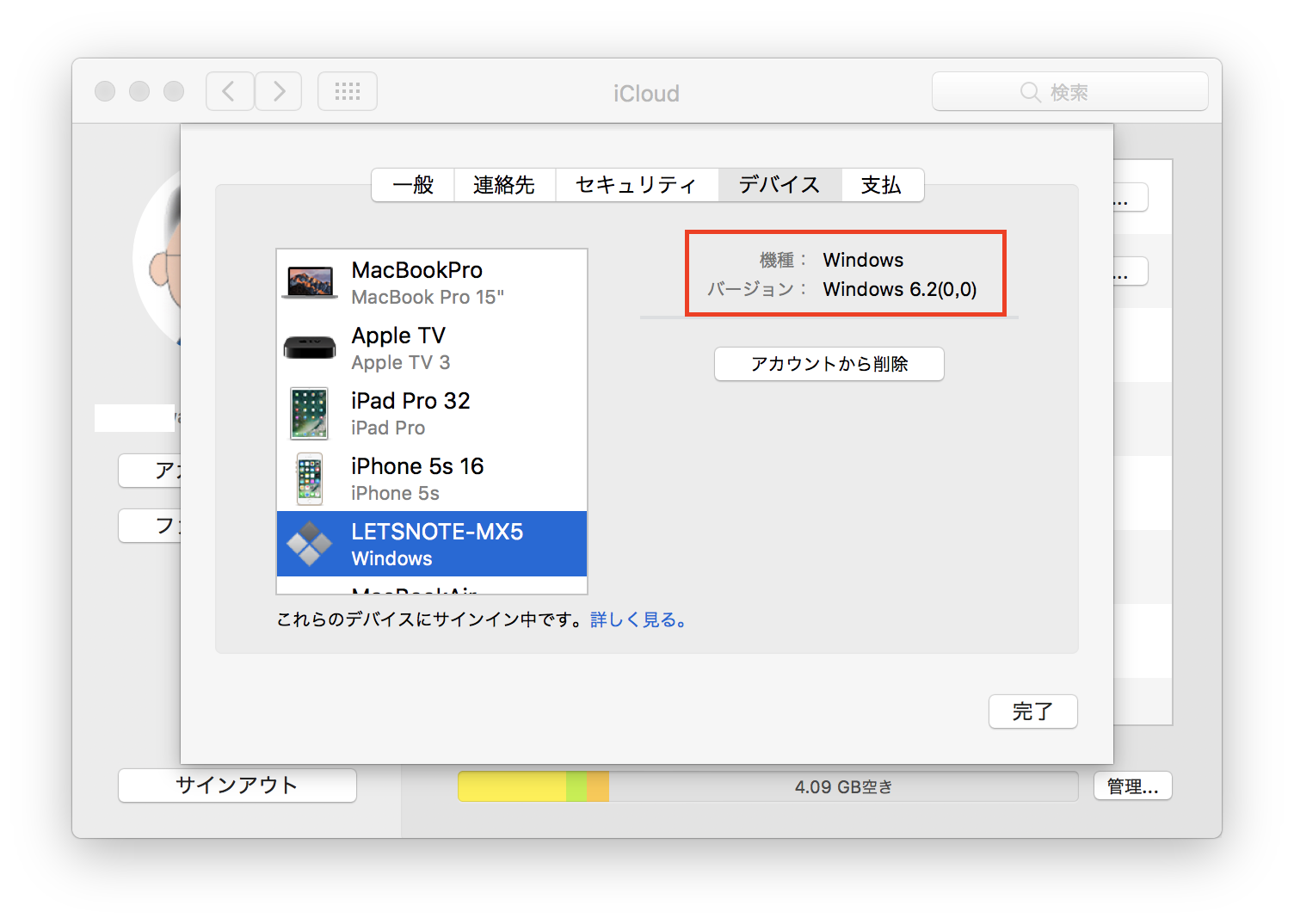1294x924 pixels.
Task: Click the サインアウト button
Action: [x=237, y=785]
